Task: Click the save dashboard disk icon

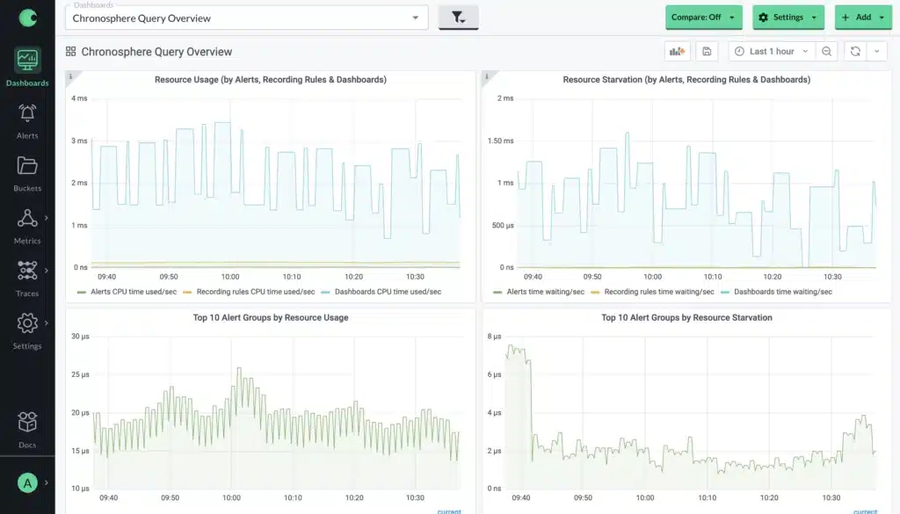Action: point(707,52)
